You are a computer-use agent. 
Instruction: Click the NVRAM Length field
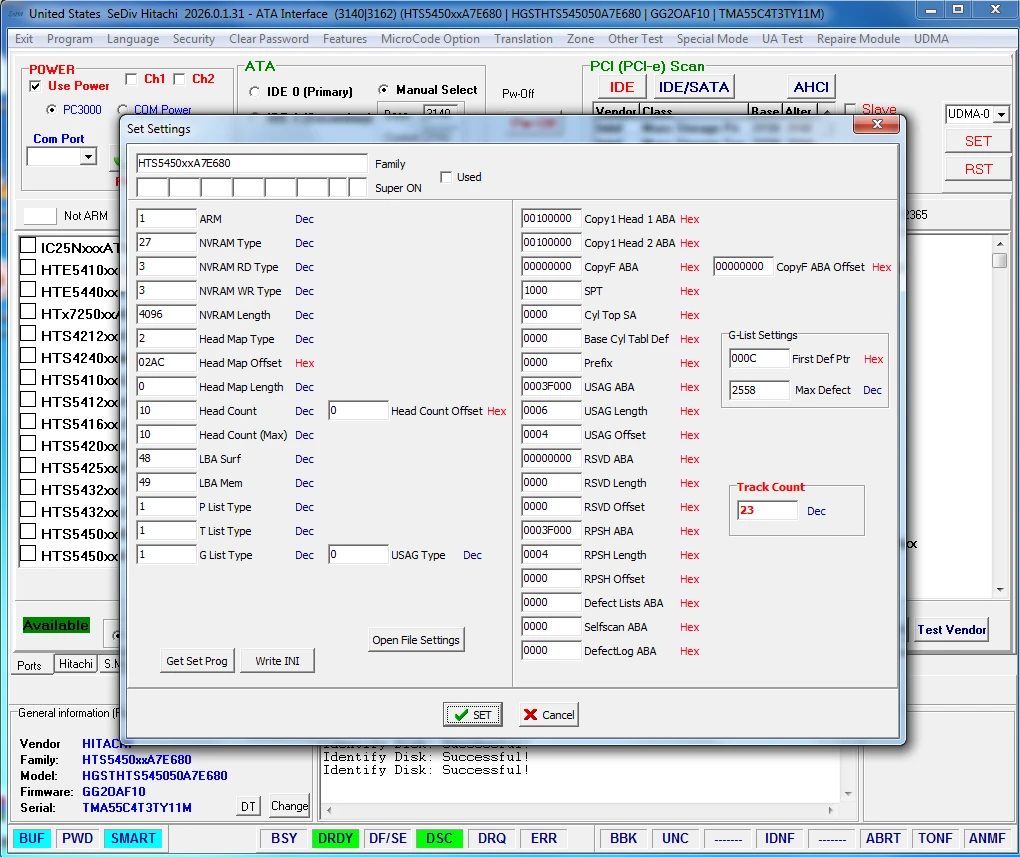166,314
